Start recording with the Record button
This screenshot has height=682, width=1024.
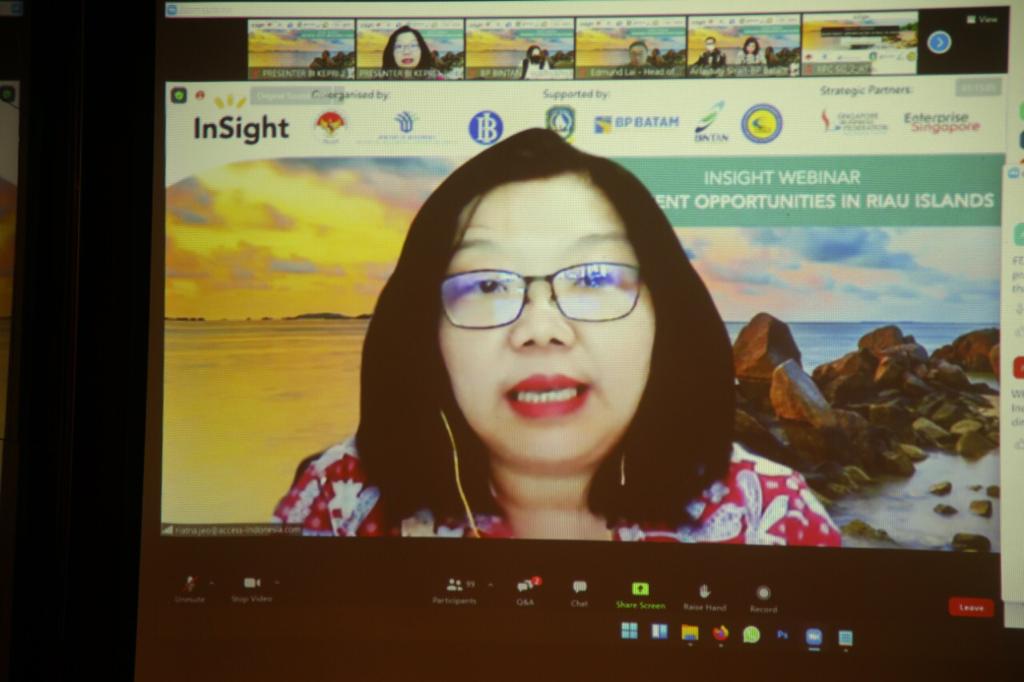coord(763,593)
